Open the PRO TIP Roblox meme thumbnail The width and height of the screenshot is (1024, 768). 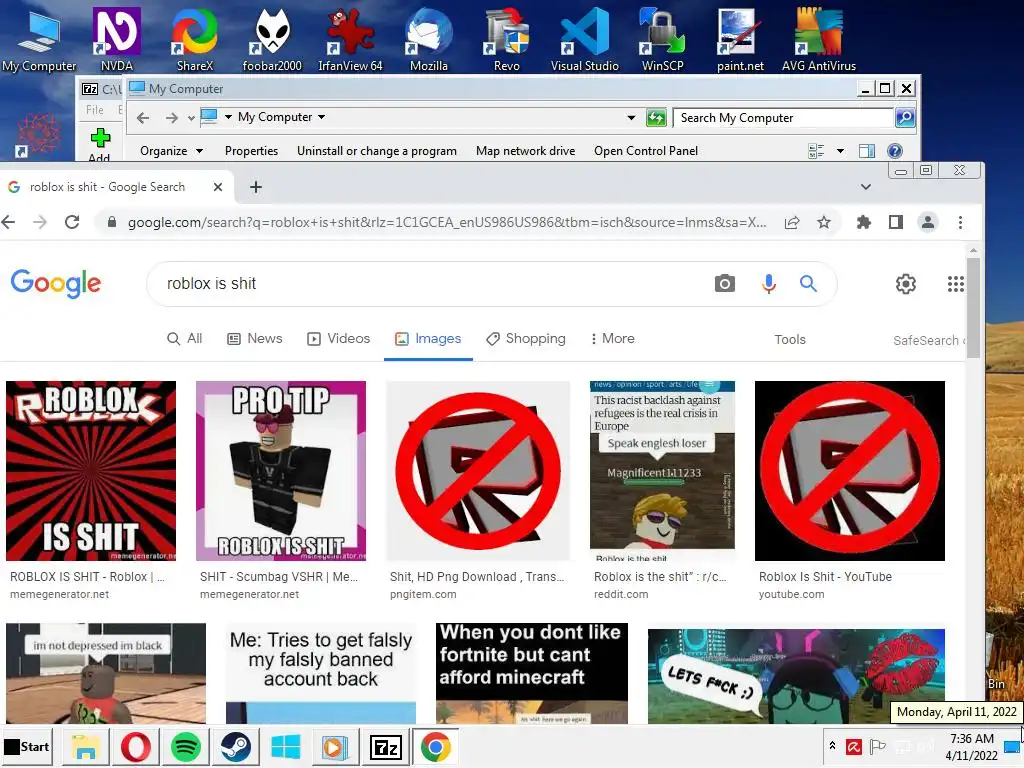[281, 470]
